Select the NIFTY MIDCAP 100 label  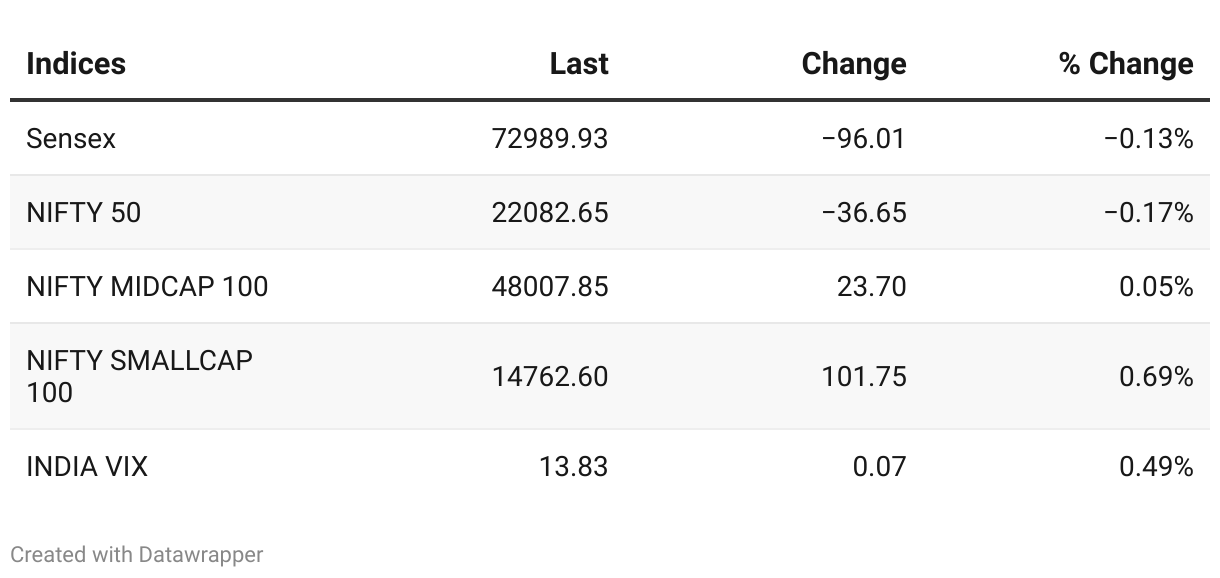point(147,287)
